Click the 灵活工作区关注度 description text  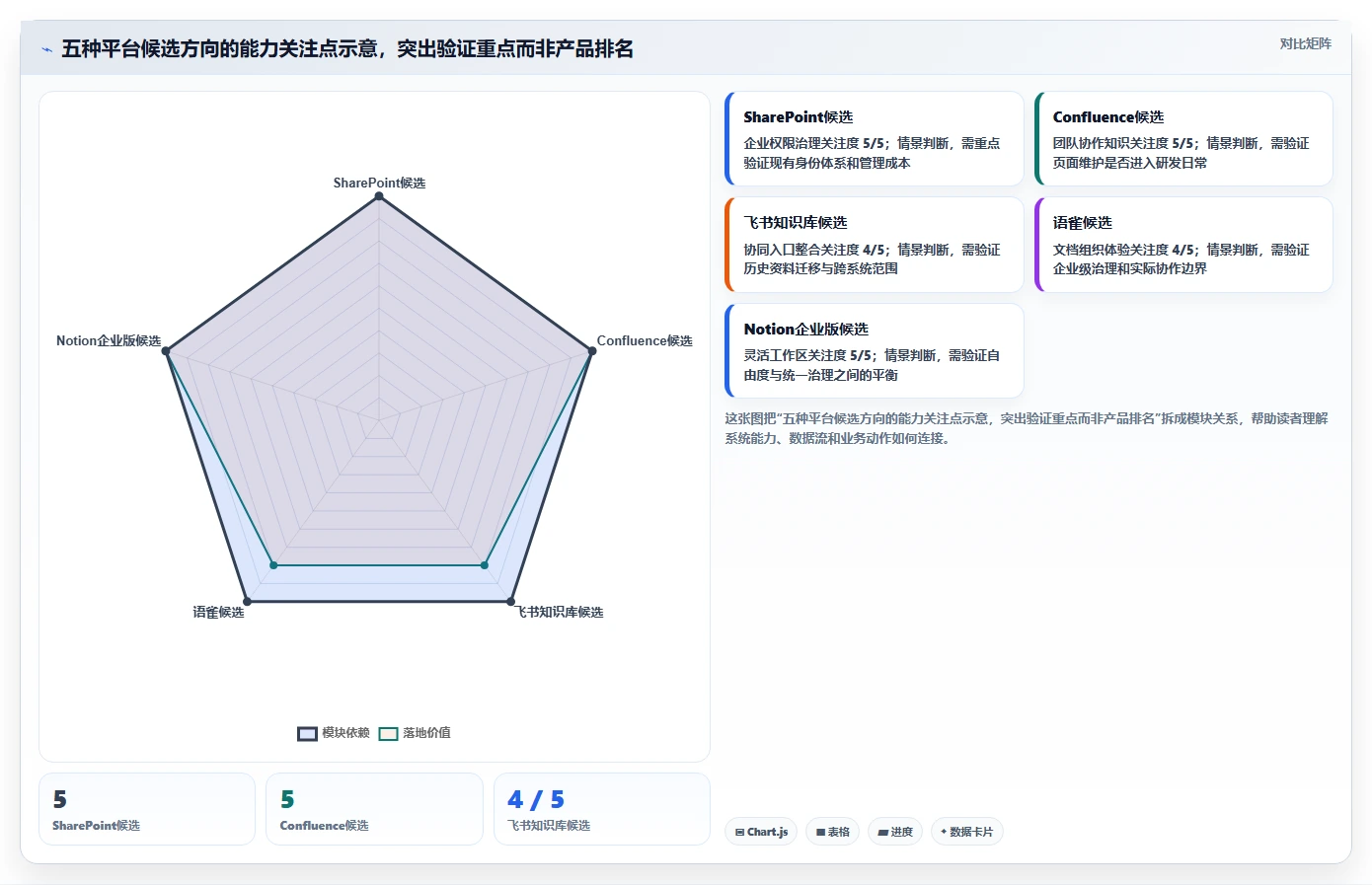872,365
